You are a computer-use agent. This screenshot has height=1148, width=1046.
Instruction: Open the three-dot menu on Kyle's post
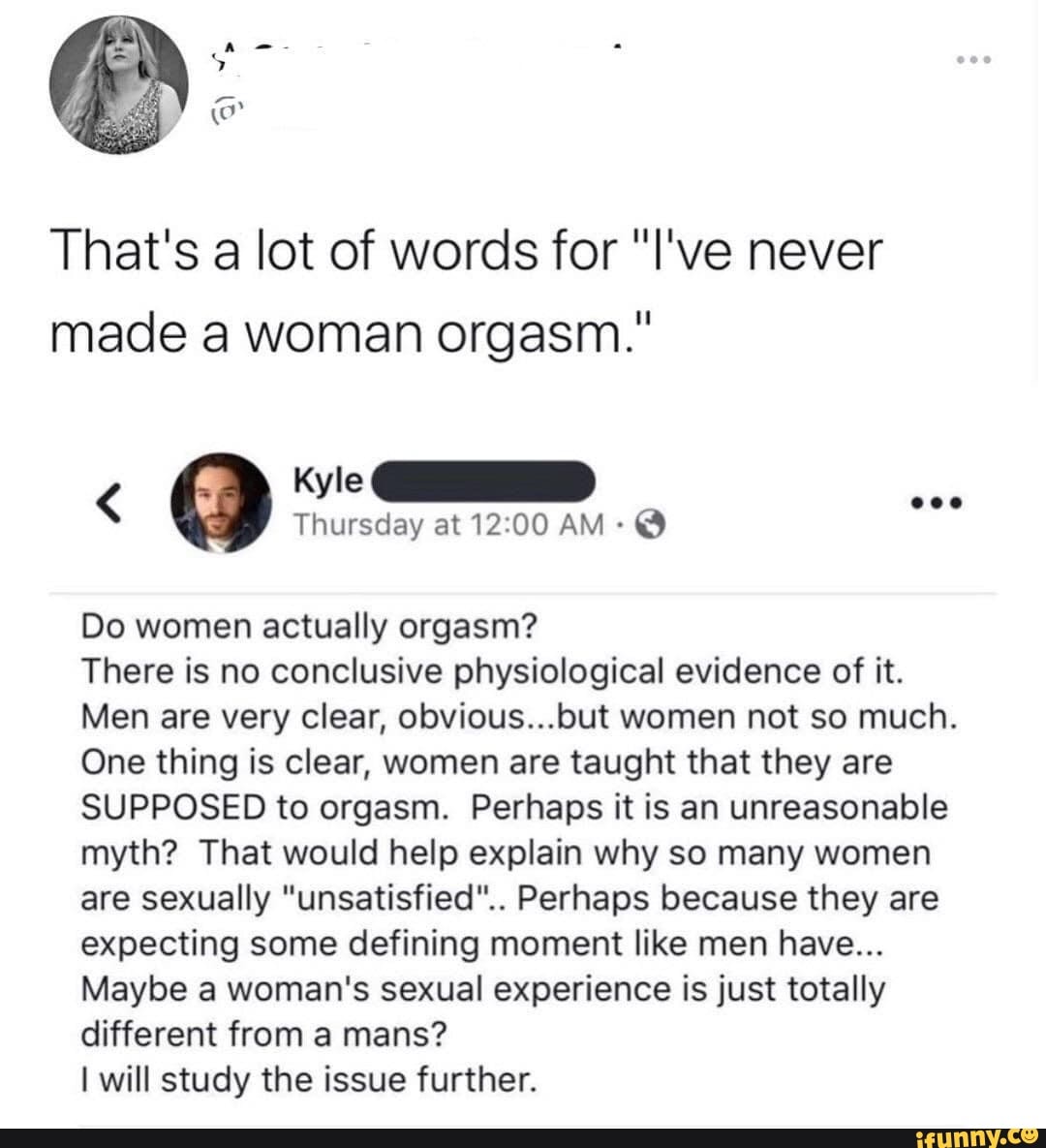(x=937, y=504)
